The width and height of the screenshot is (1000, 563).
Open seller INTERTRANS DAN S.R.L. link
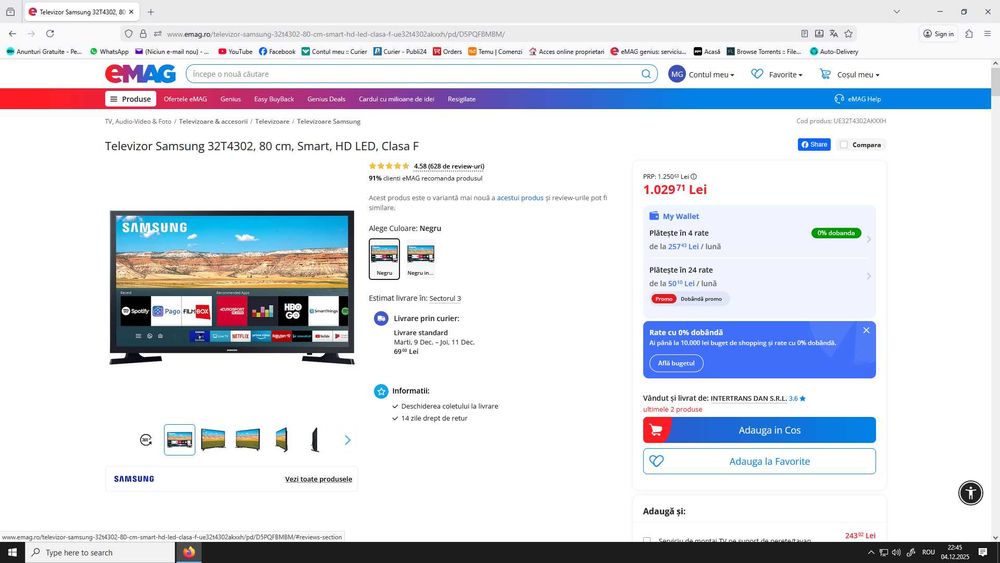coord(749,398)
